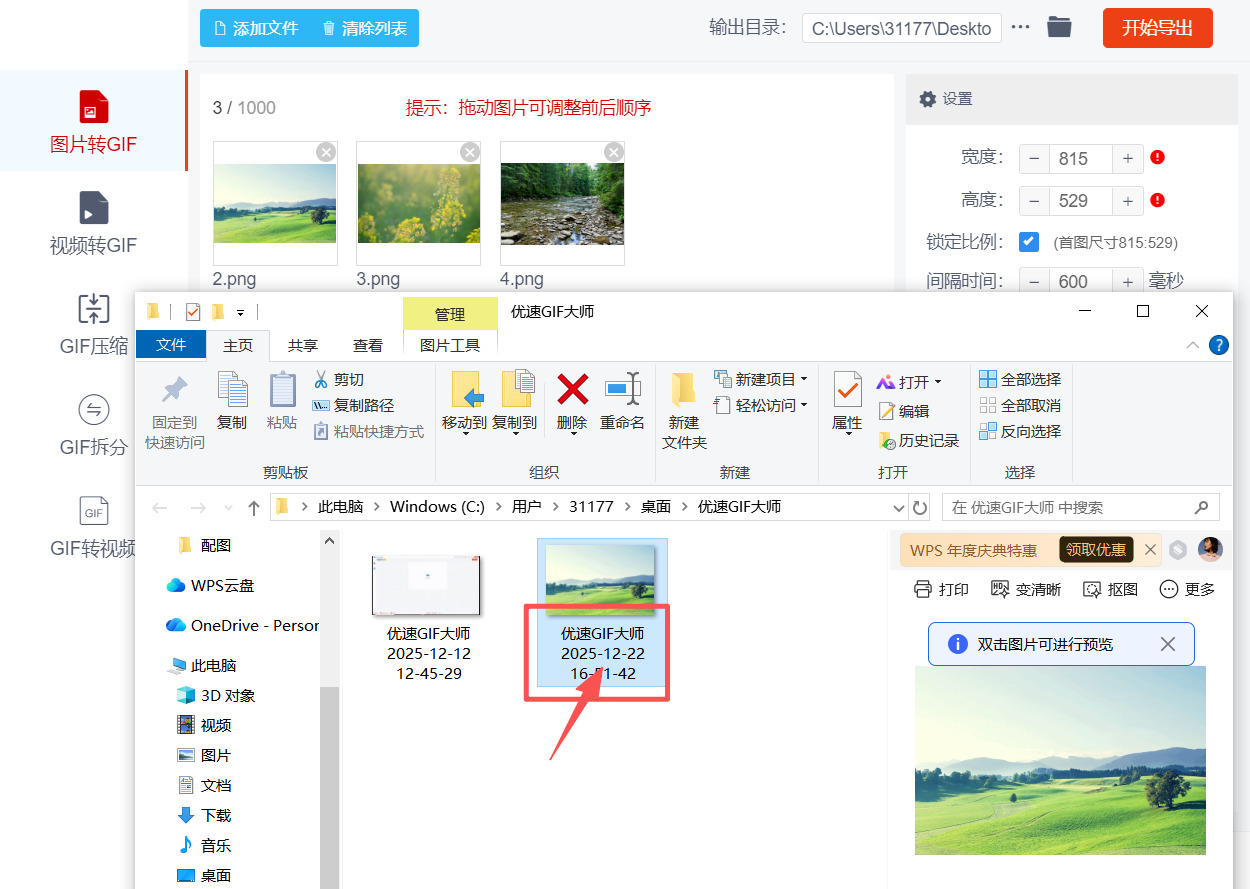Expand the address bar path dropdown

(898, 506)
